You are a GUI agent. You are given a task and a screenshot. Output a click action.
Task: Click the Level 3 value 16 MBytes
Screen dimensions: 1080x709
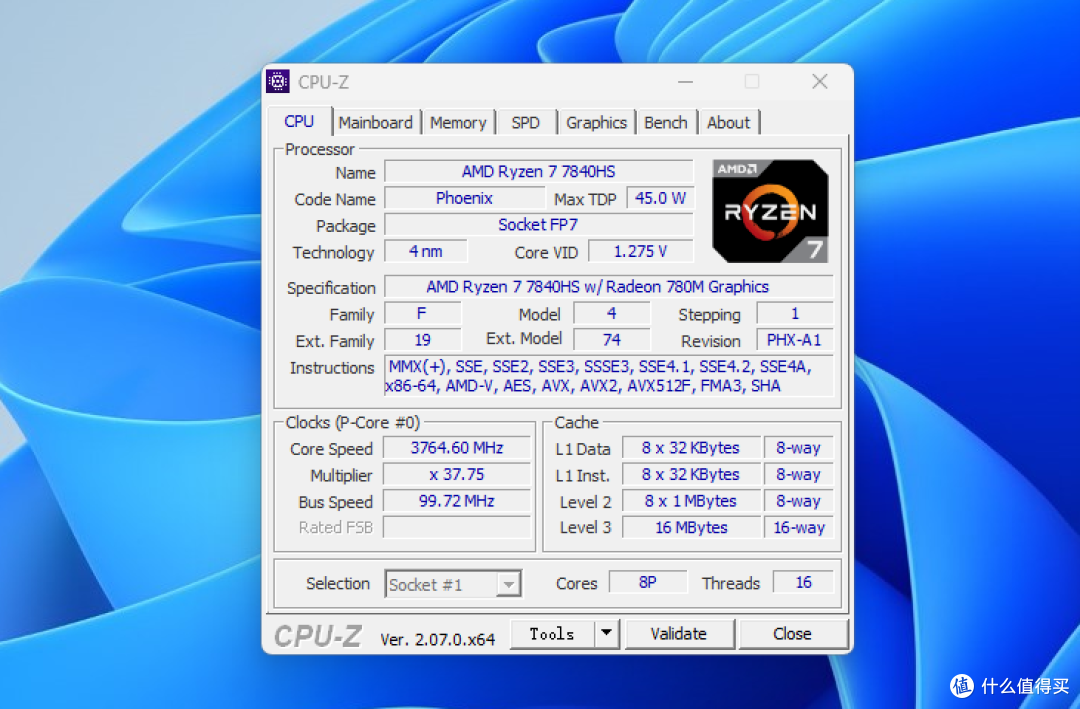[691, 527]
